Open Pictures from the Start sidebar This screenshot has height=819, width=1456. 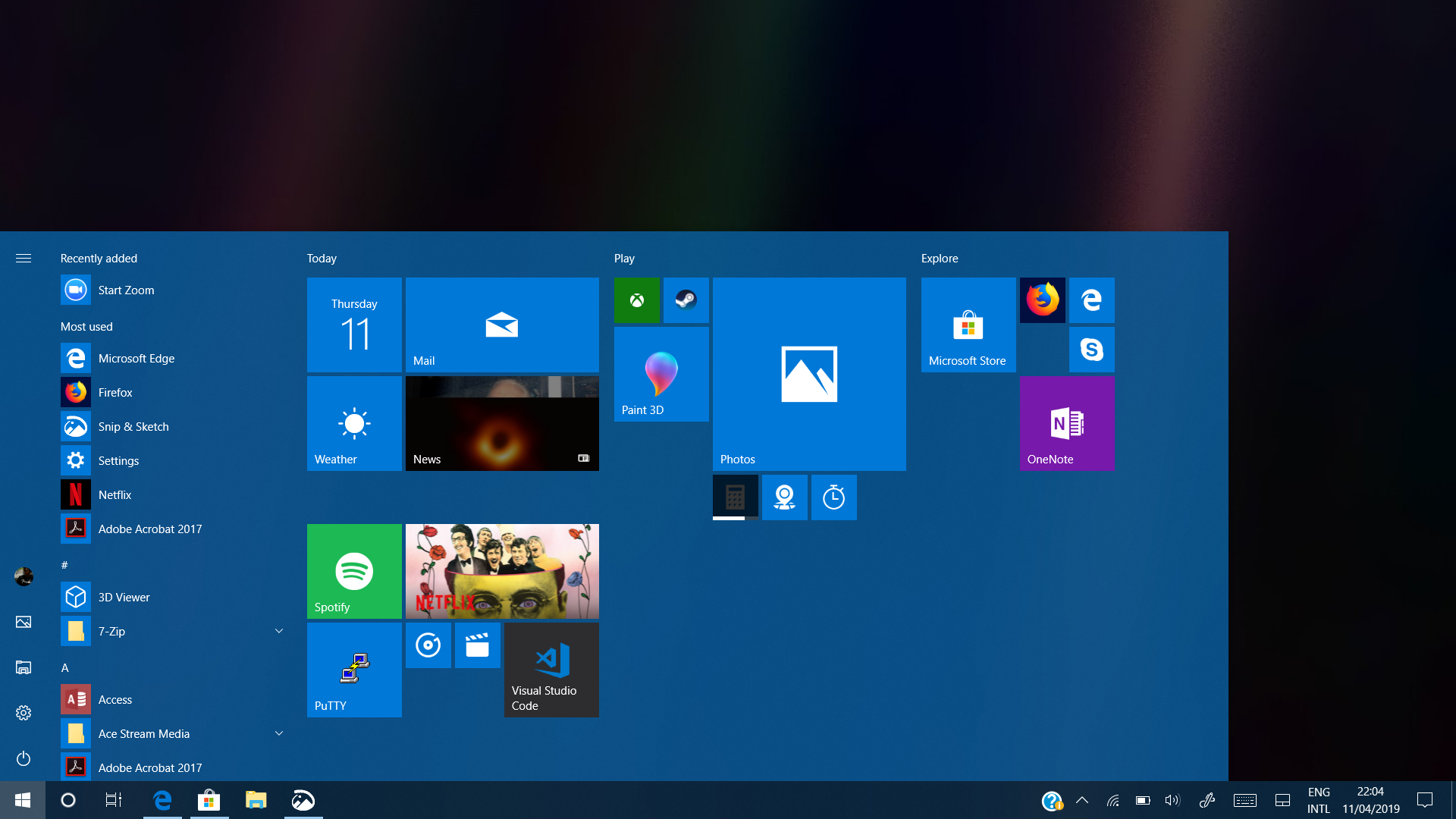tap(24, 622)
